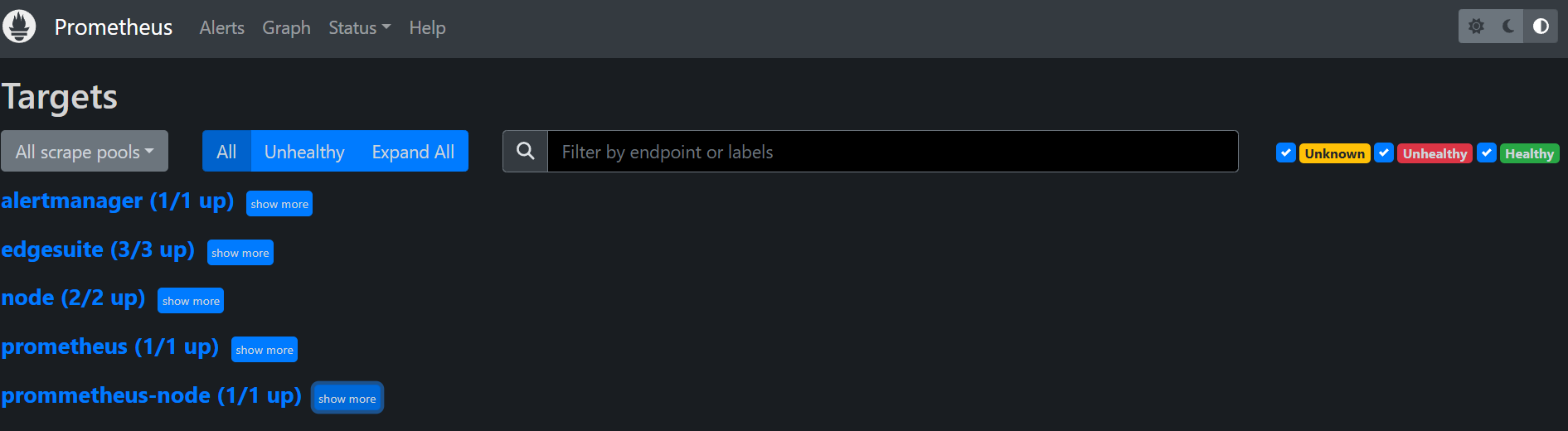The height and width of the screenshot is (431, 1568).
Task: Click the magnifying glass search icon
Action: pyautogui.click(x=525, y=152)
